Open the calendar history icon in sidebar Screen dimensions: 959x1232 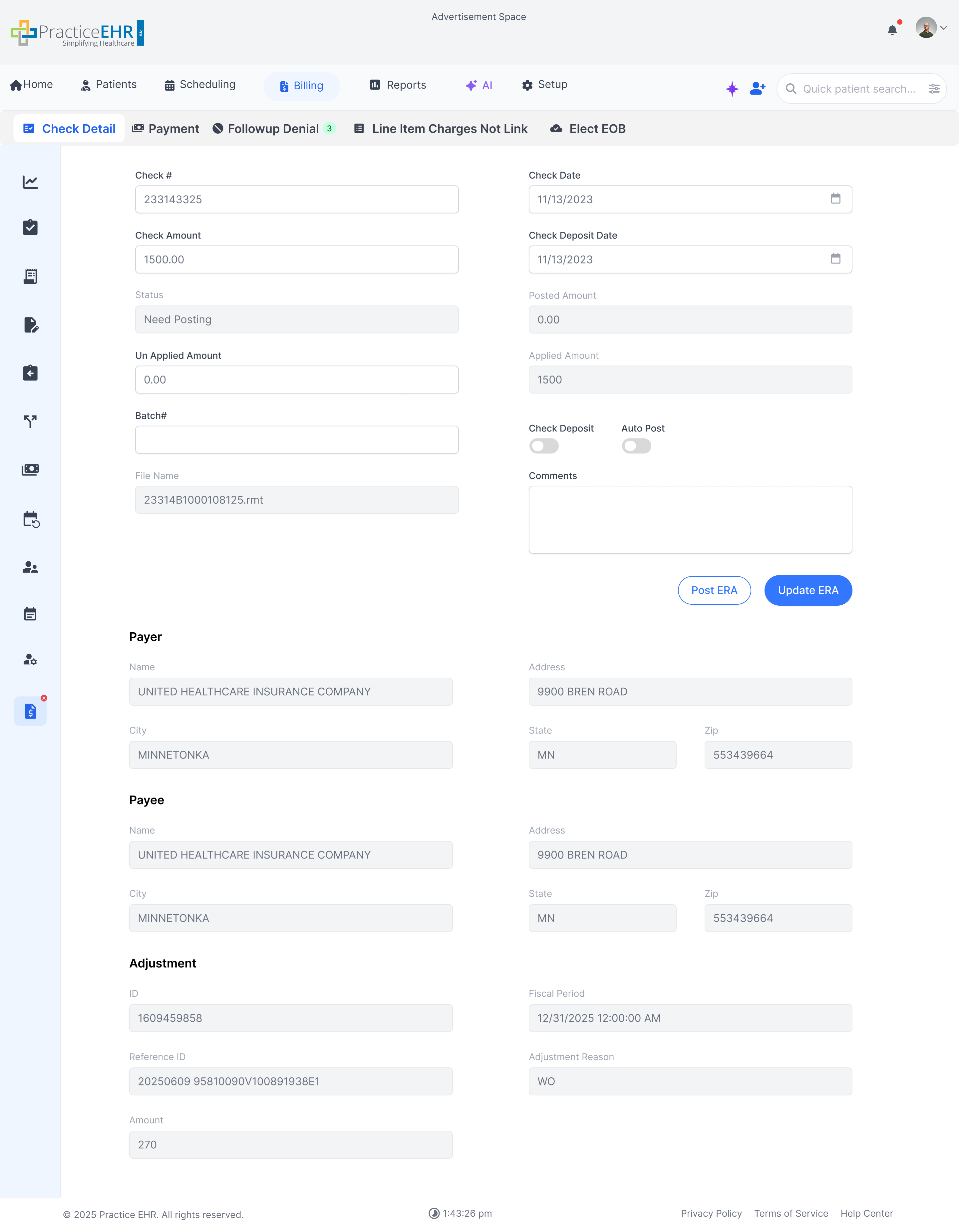tap(30, 519)
